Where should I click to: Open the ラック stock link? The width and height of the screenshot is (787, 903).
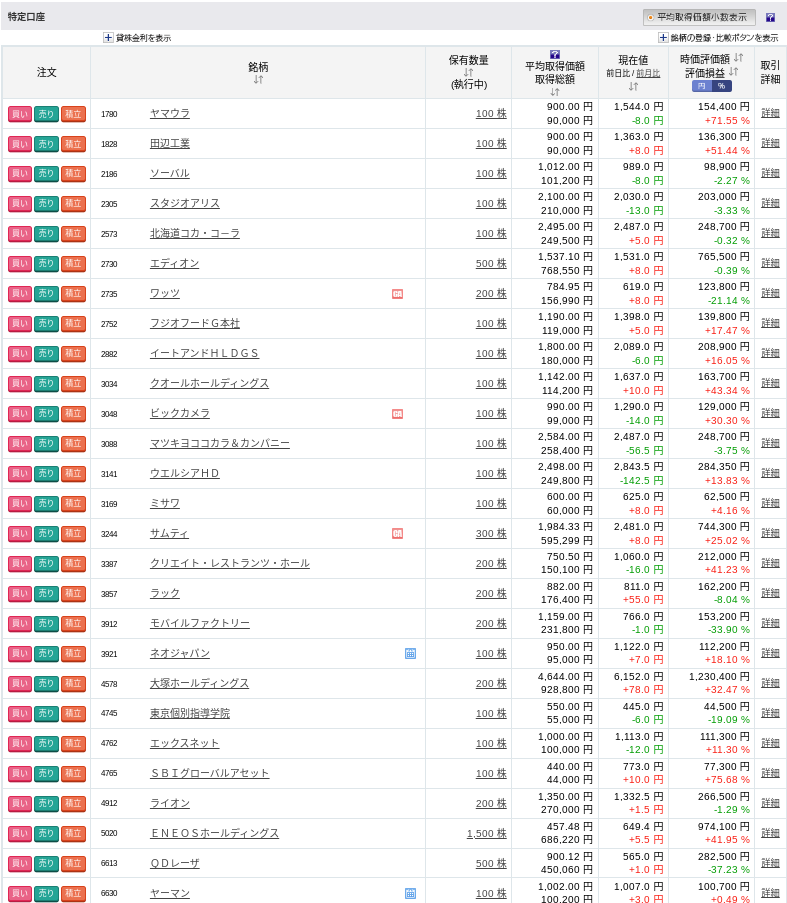click(165, 593)
